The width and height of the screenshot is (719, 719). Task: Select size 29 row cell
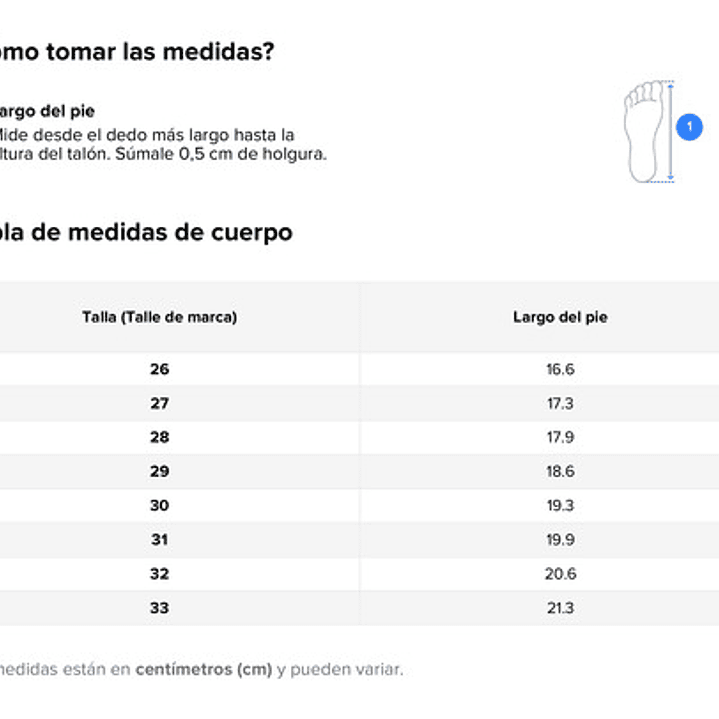click(x=159, y=471)
